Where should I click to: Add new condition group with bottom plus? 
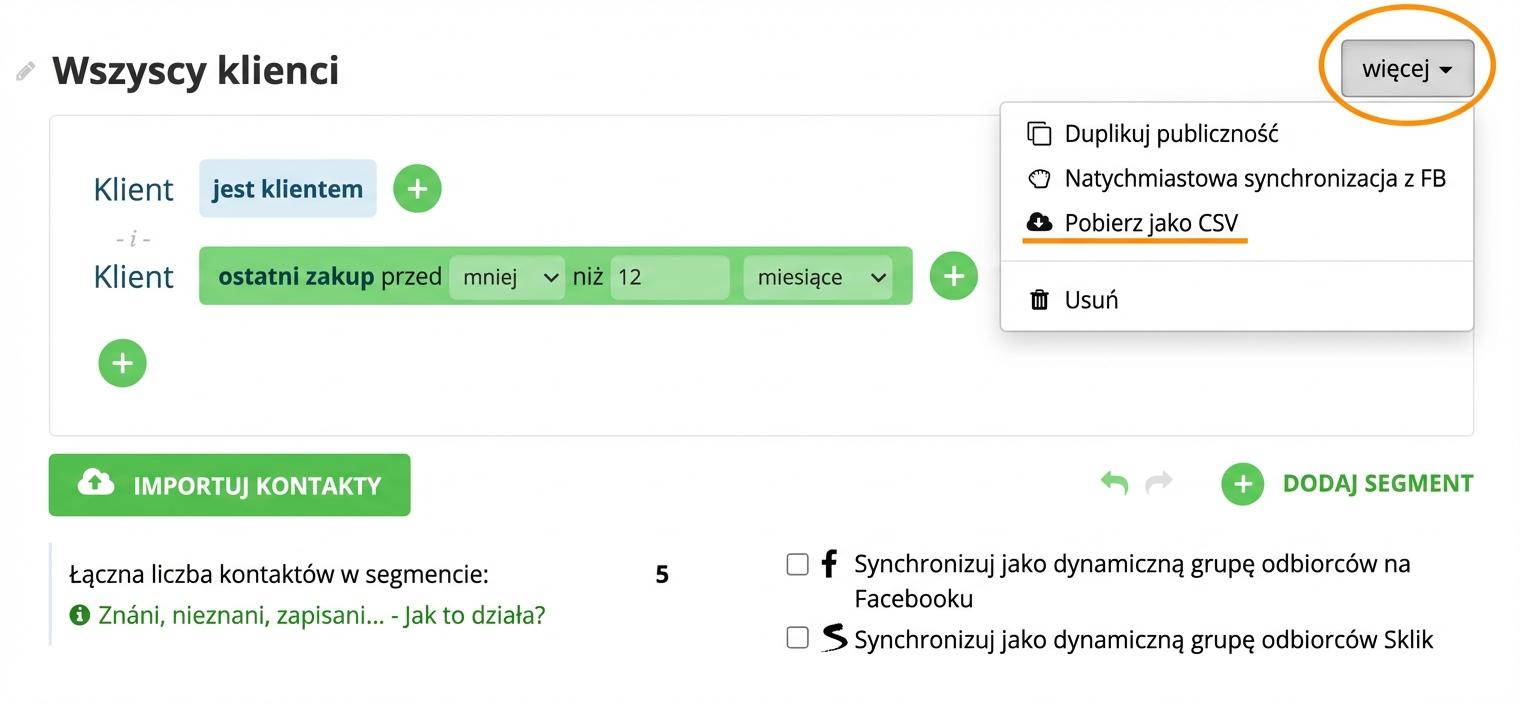[122, 363]
